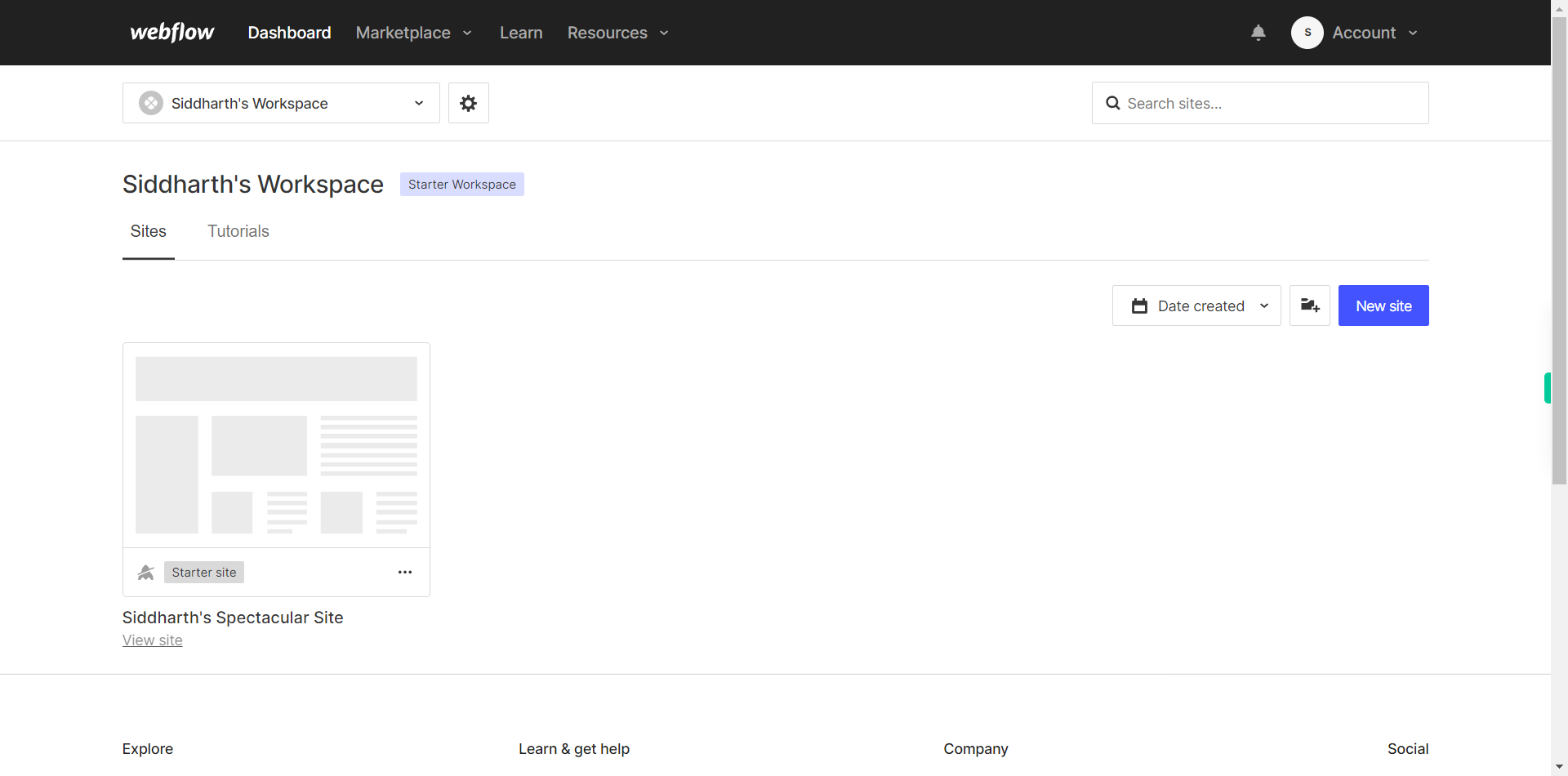Switch to the Tutorials tab
Image resolution: width=1568 pixels, height=776 pixels.
[x=238, y=231]
